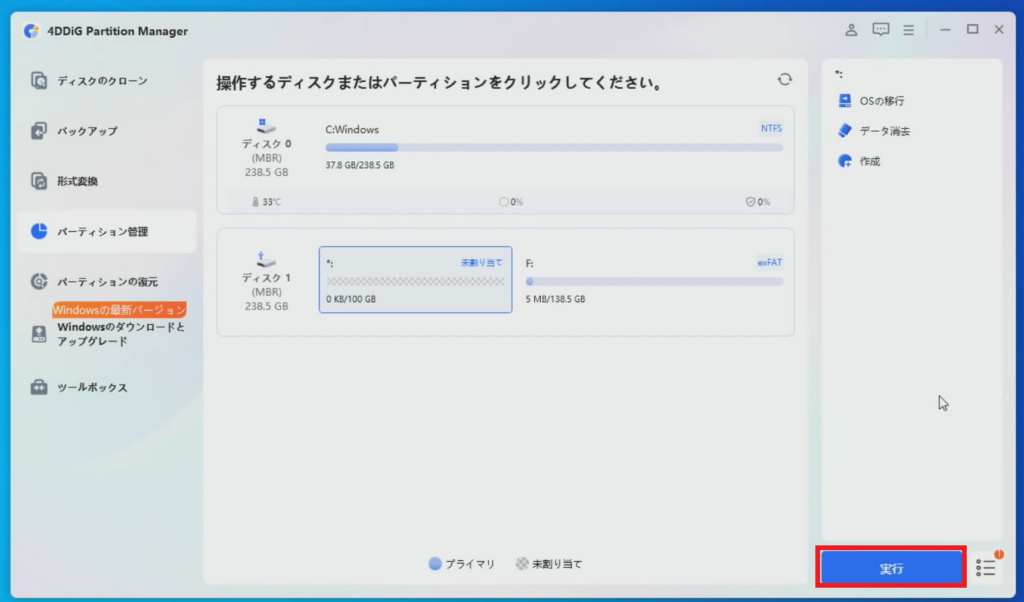Screen dimensions: 1024x602
Task: Select the F: exFAT partition
Action: click(x=654, y=281)
